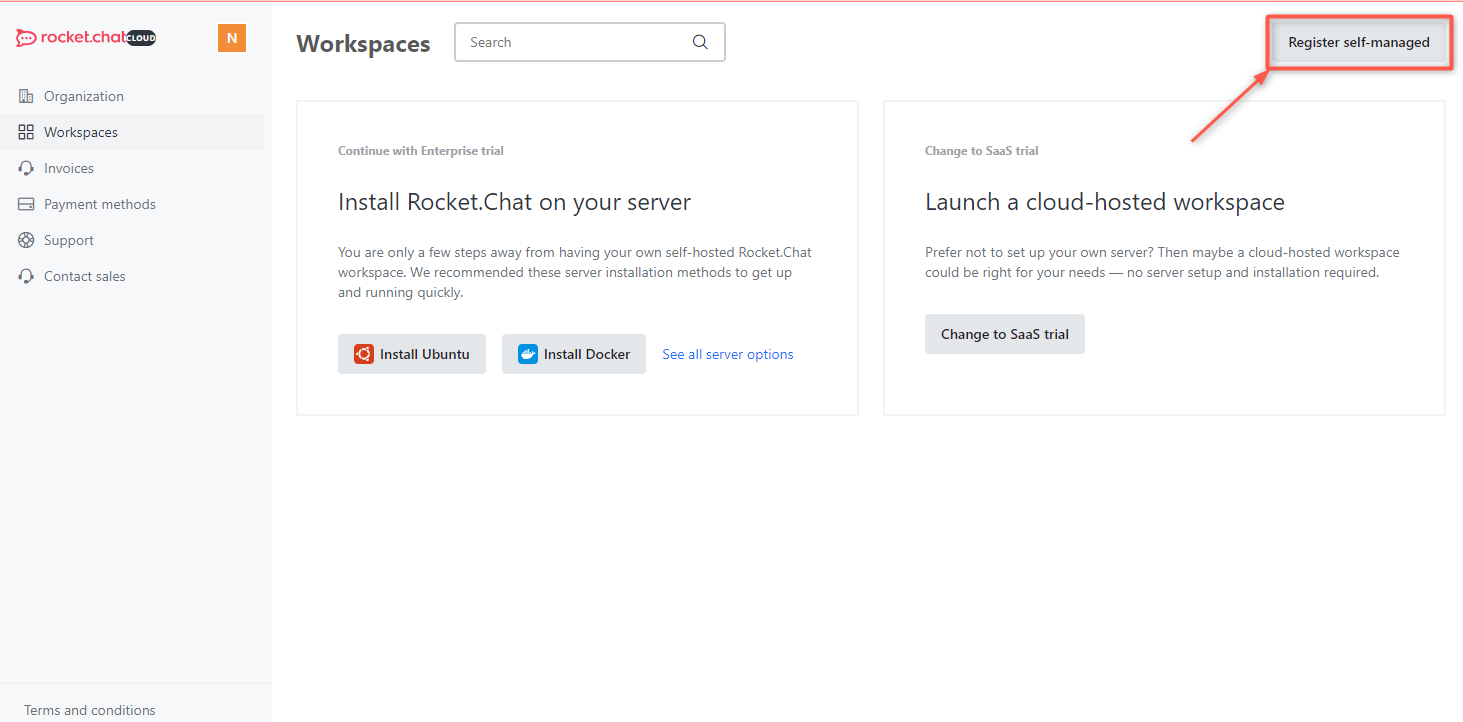Click the Support lifebuoy icon
Viewport: 1463px width, 722px height.
tap(26, 240)
